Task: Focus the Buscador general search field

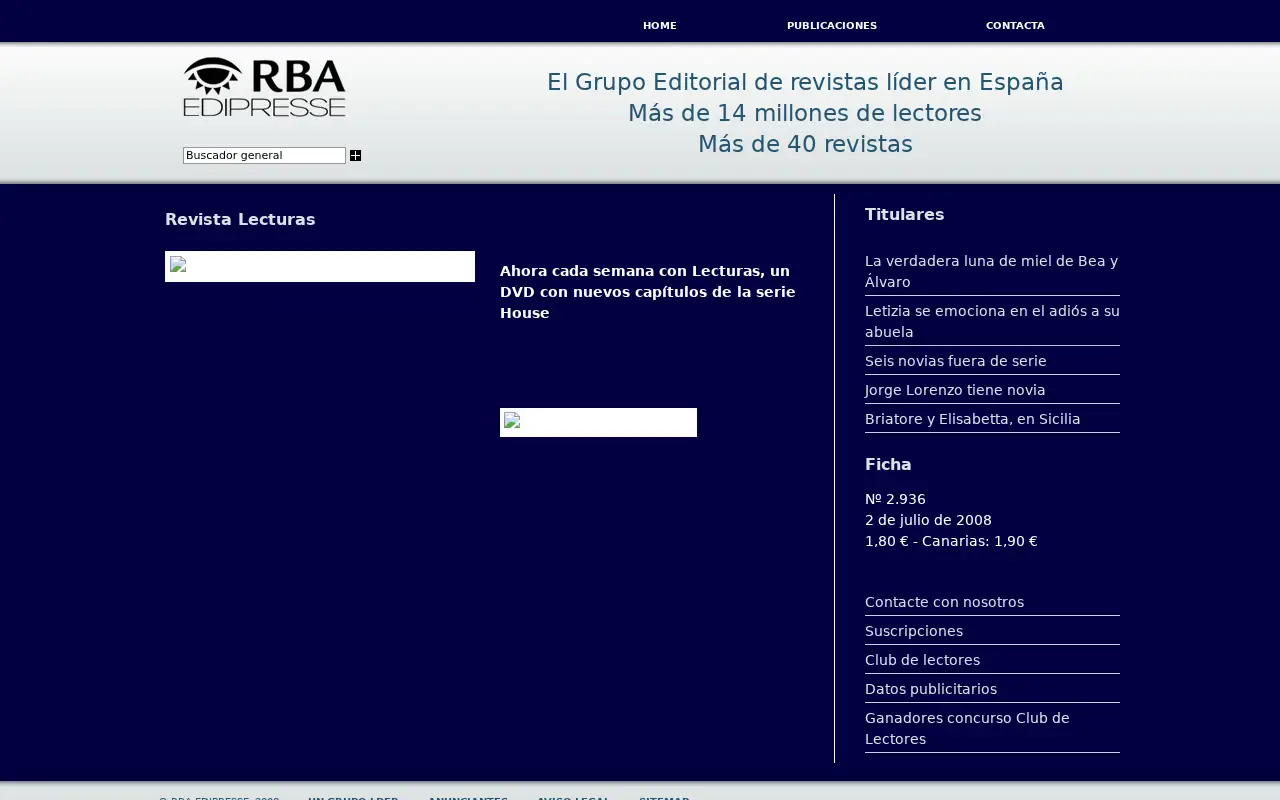Action: coord(264,155)
